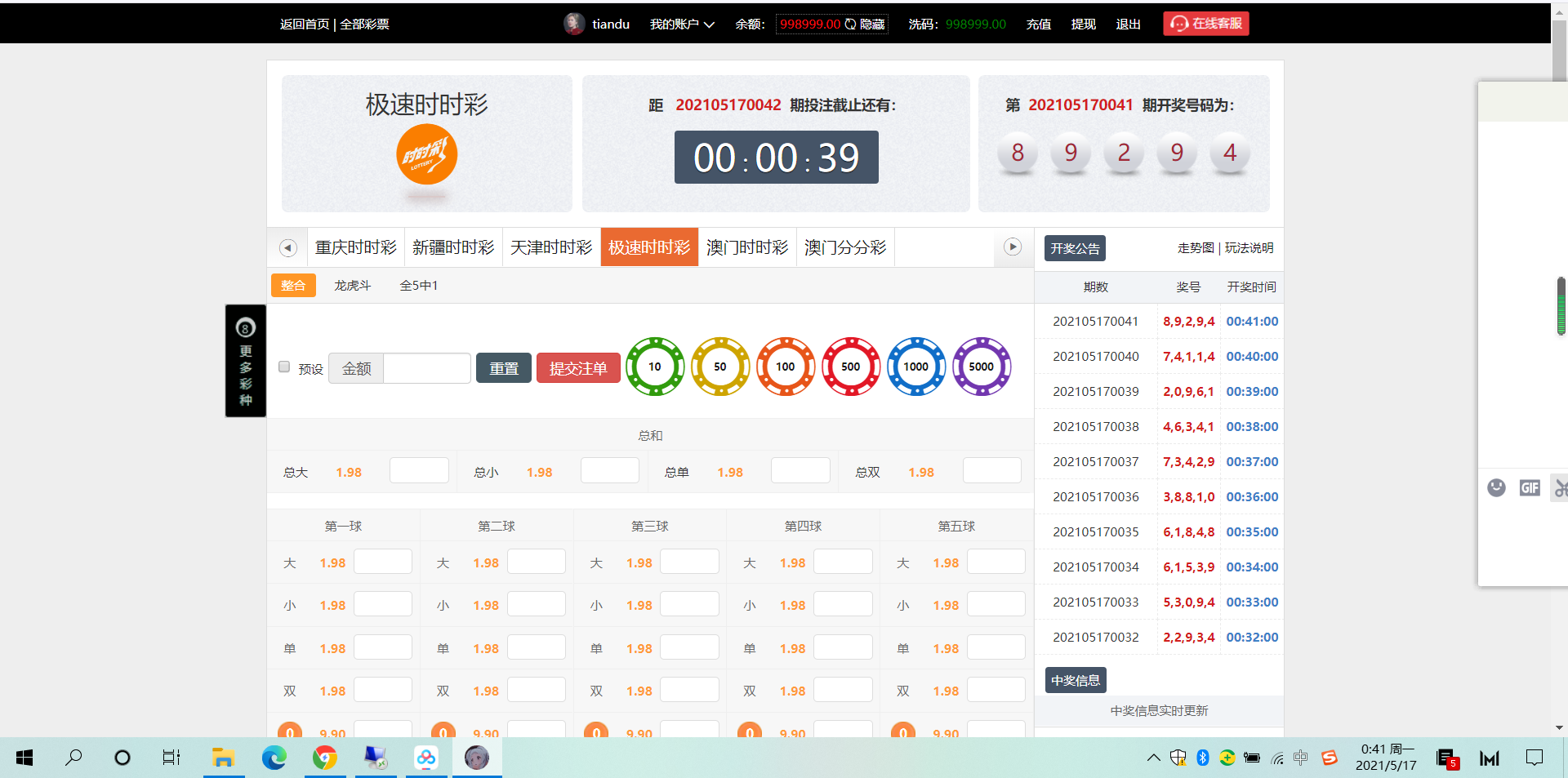
Task: Open emoji picker in chat panel
Action: [x=1496, y=487]
